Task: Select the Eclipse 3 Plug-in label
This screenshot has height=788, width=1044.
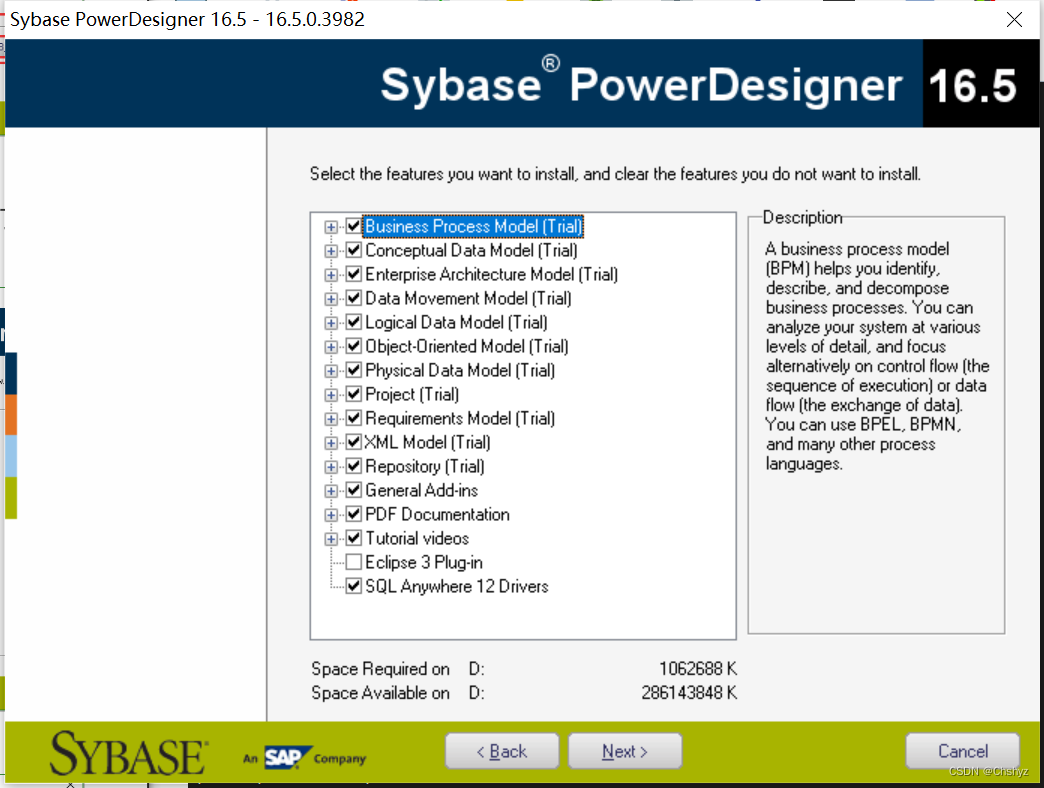Action: 423,562
